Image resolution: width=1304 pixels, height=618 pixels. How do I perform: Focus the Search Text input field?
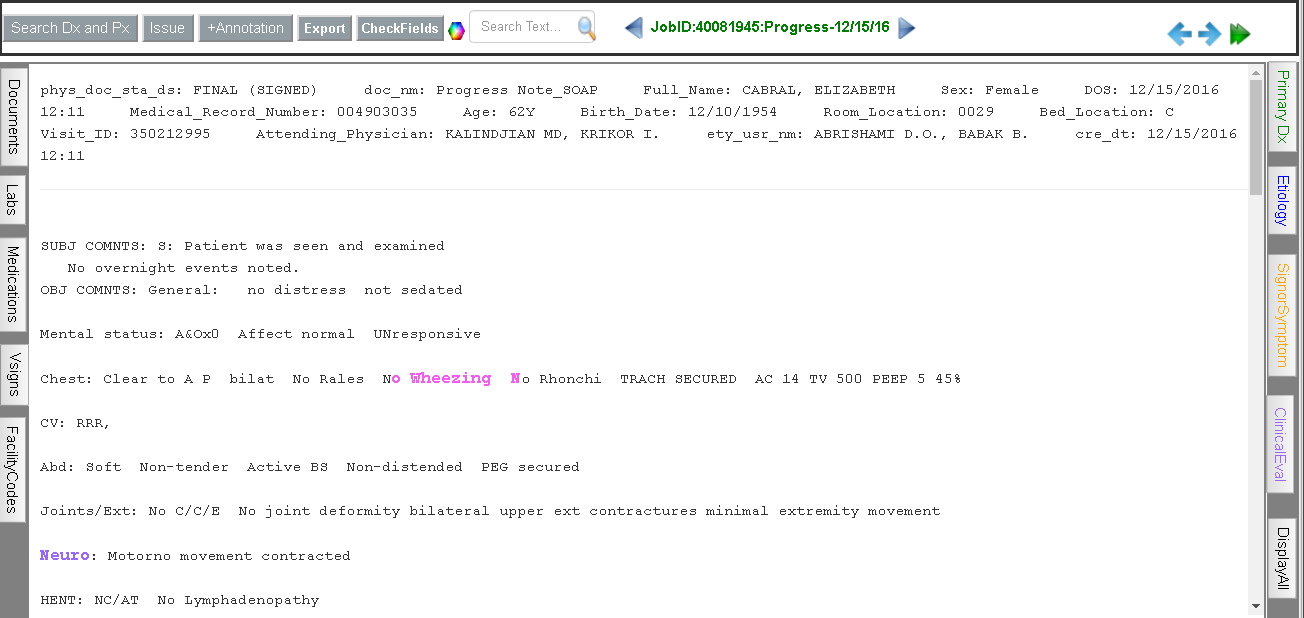click(x=522, y=27)
